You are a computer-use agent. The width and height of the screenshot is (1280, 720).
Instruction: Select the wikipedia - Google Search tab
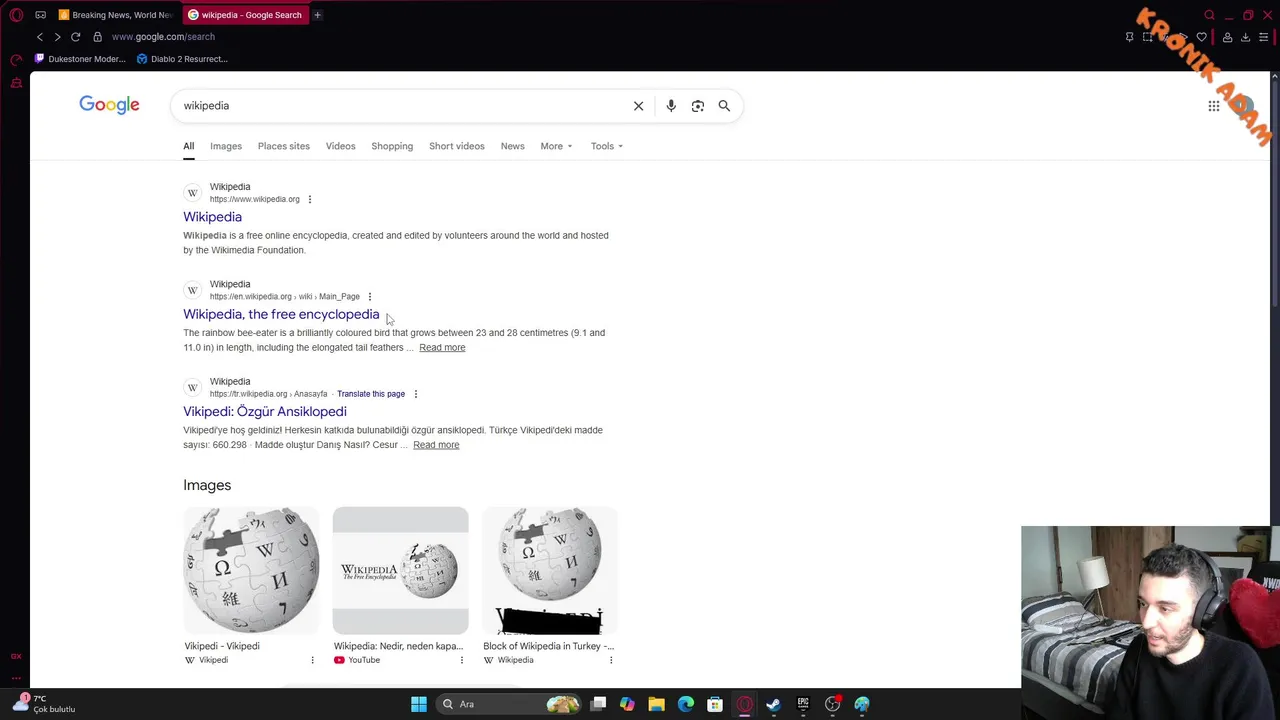(245, 15)
